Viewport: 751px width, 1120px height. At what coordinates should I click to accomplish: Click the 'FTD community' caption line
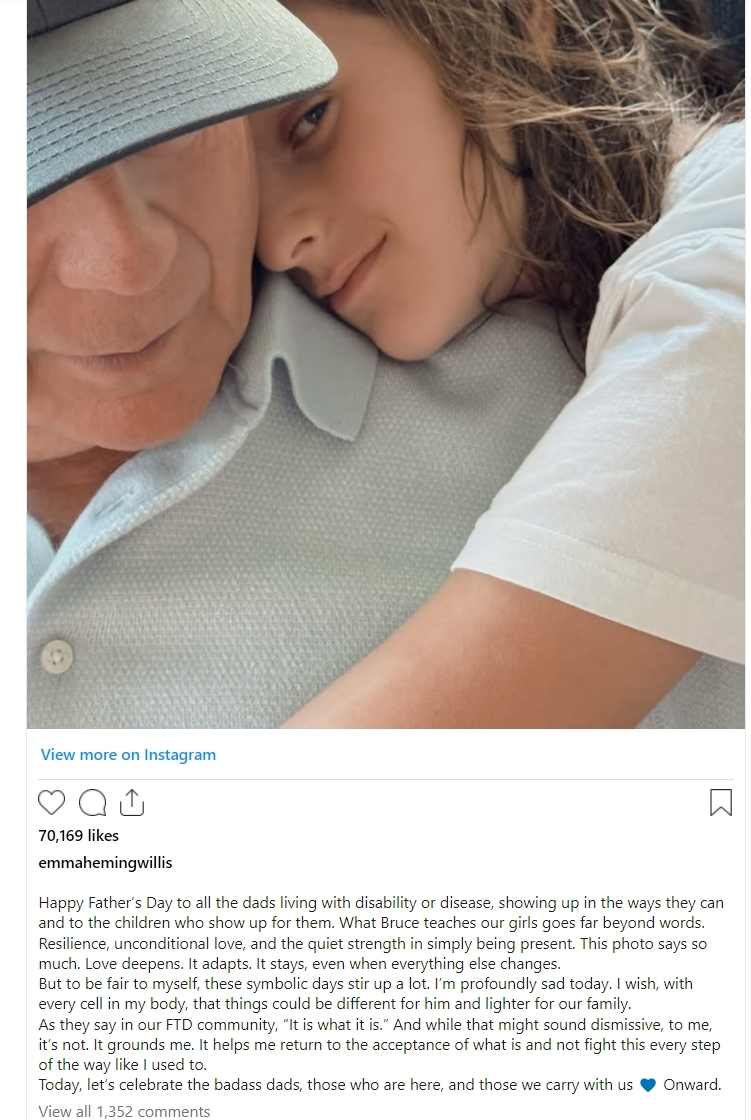[375, 1024]
